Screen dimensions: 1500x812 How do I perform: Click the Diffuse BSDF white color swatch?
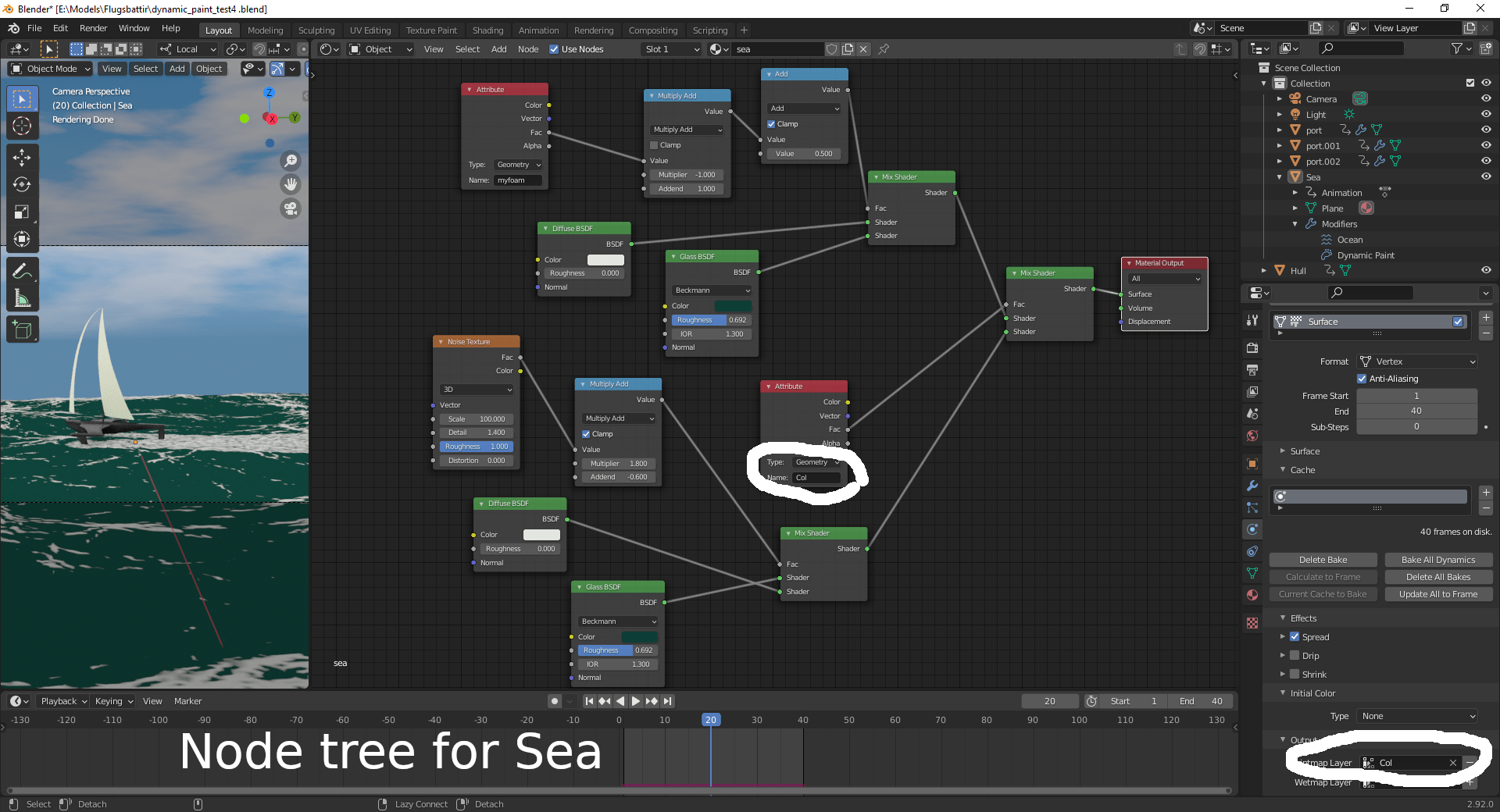[x=605, y=259]
